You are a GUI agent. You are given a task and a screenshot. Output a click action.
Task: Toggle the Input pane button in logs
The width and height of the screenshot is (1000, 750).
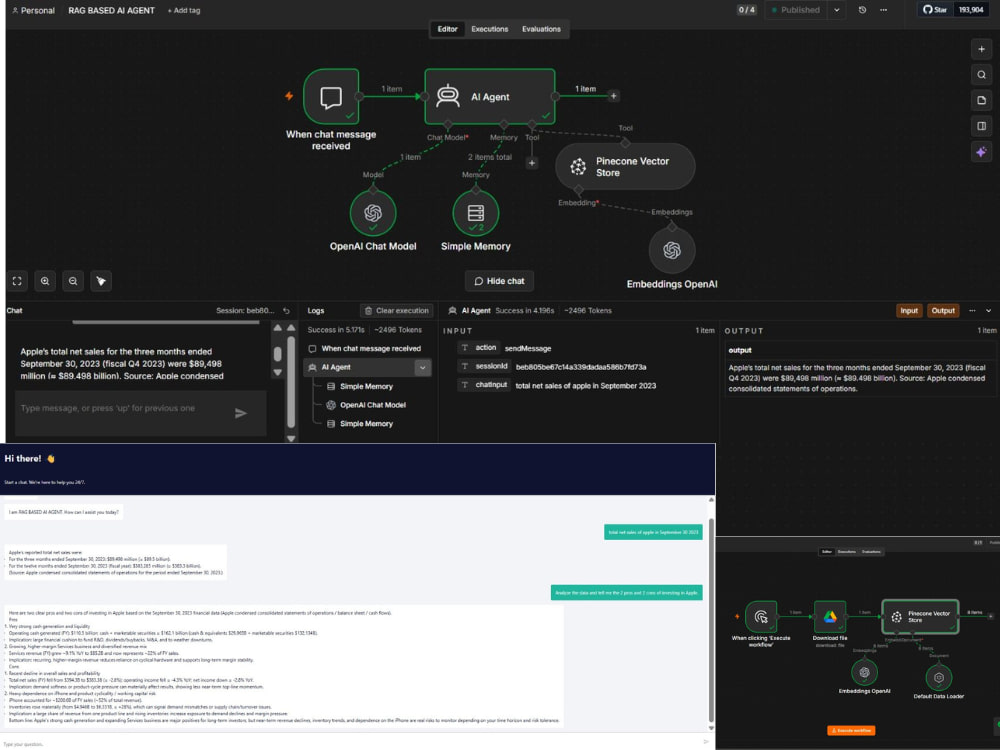tap(909, 311)
